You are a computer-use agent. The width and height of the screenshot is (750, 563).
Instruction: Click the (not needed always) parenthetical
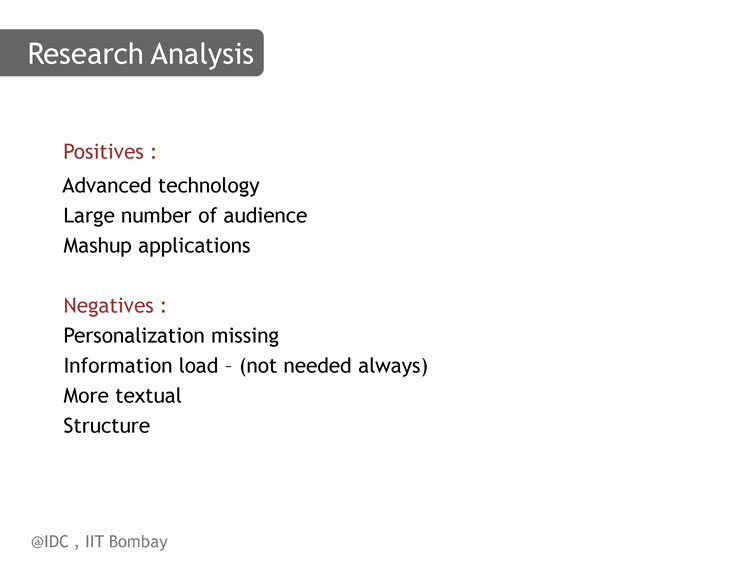(x=333, y=366)
